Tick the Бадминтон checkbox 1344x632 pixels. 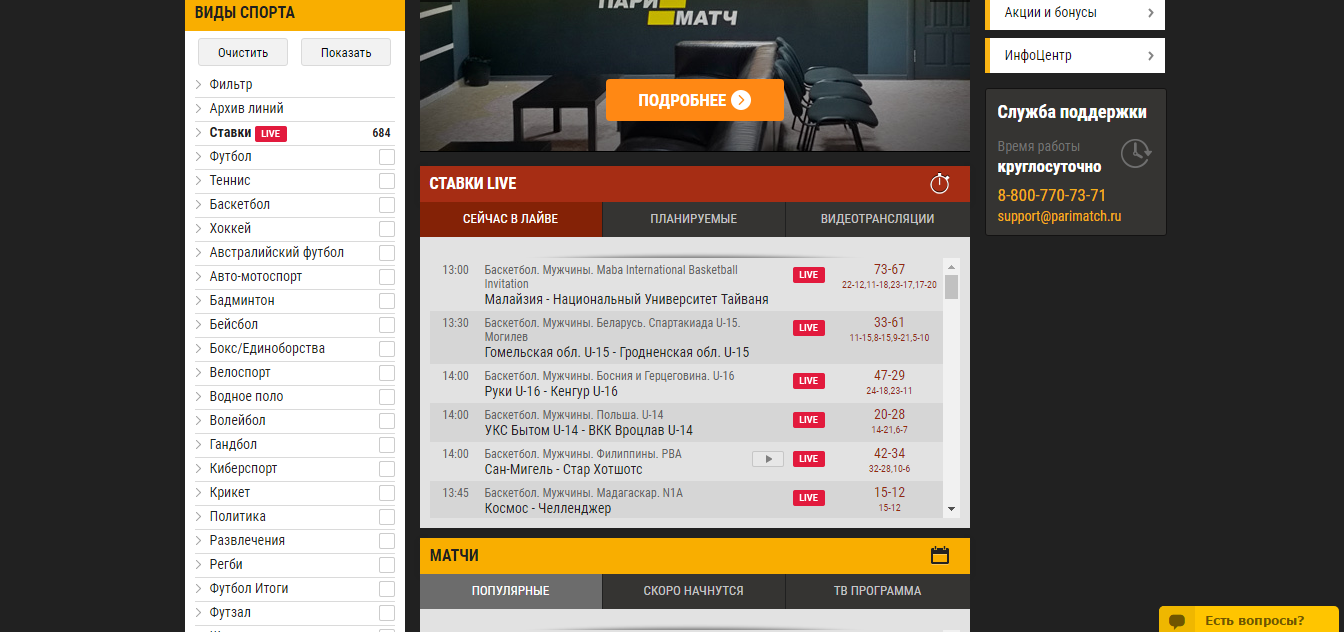387,301
